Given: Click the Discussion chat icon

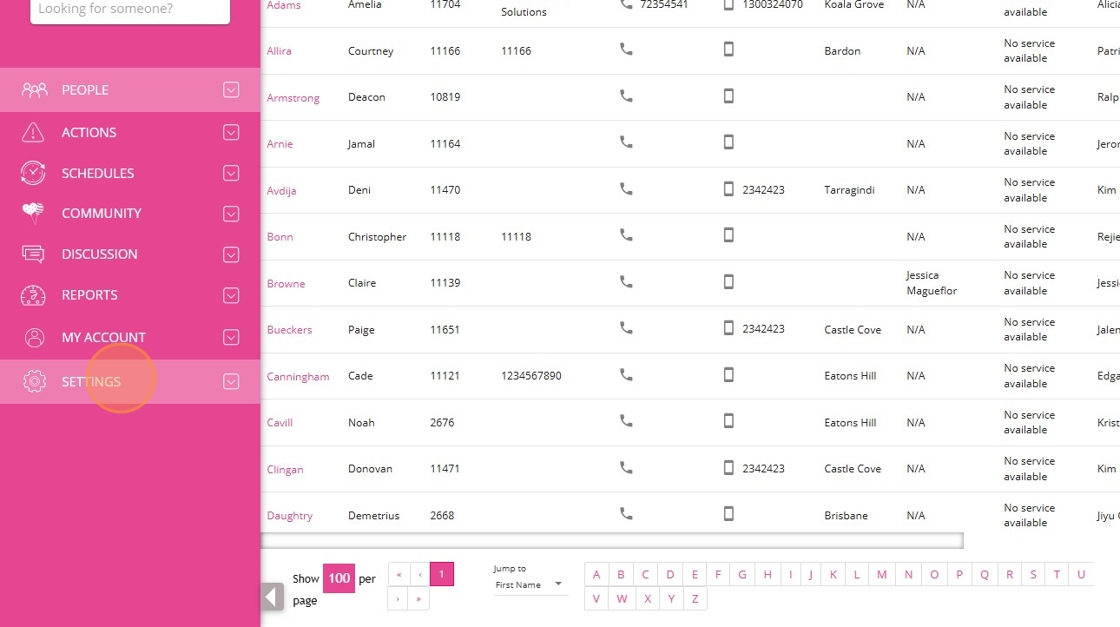Looking at the screenshot, I should (x=33, y=254).
